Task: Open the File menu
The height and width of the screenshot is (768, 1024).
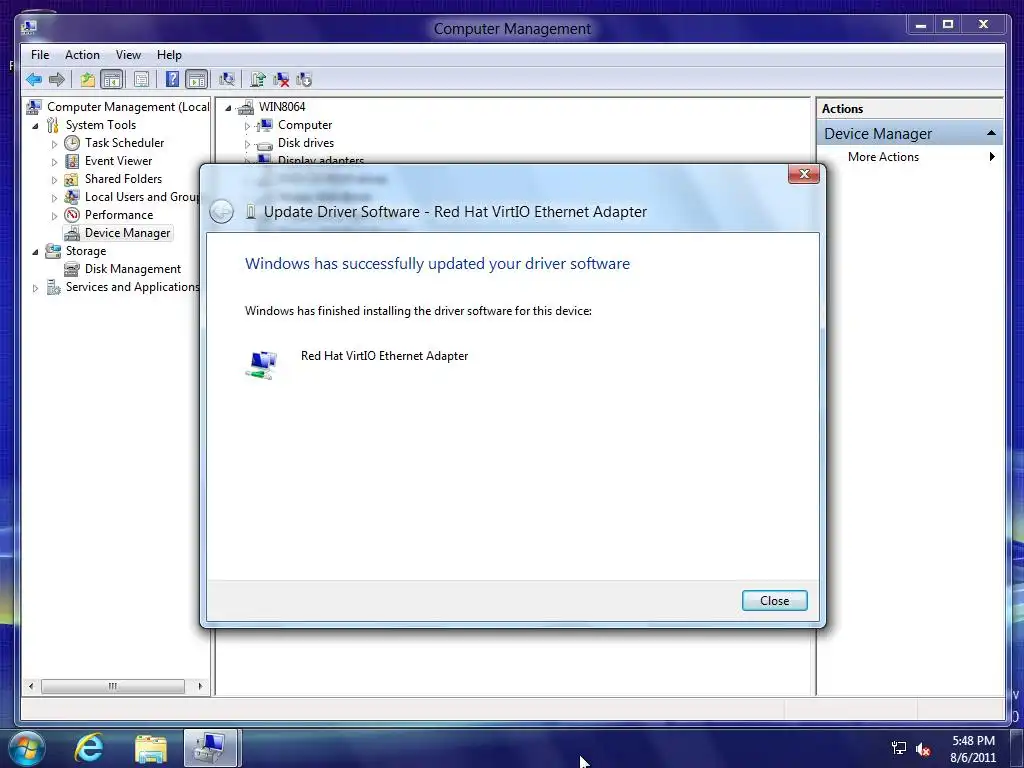Action: 40,55
